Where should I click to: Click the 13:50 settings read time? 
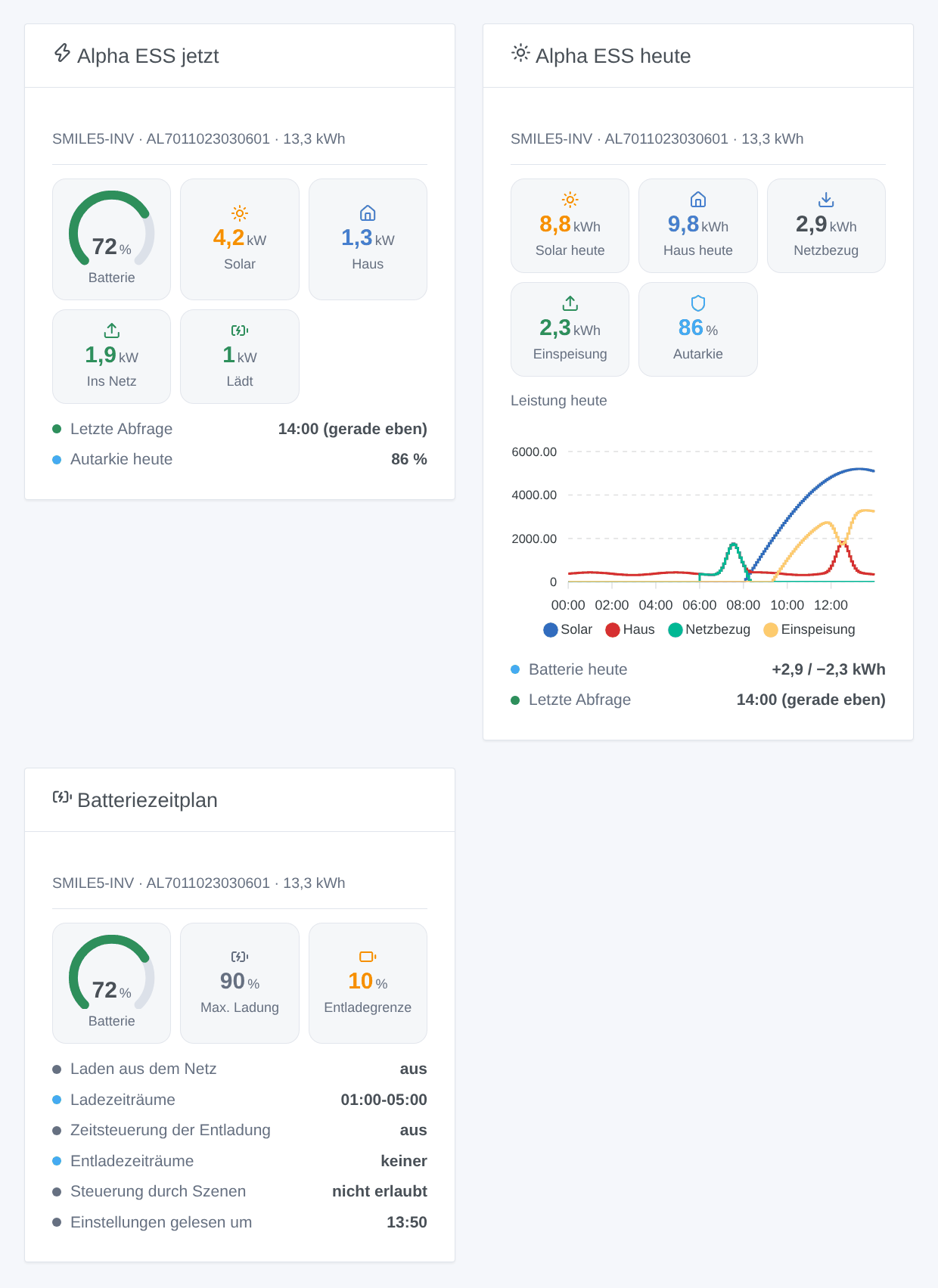pos(407,1222)
